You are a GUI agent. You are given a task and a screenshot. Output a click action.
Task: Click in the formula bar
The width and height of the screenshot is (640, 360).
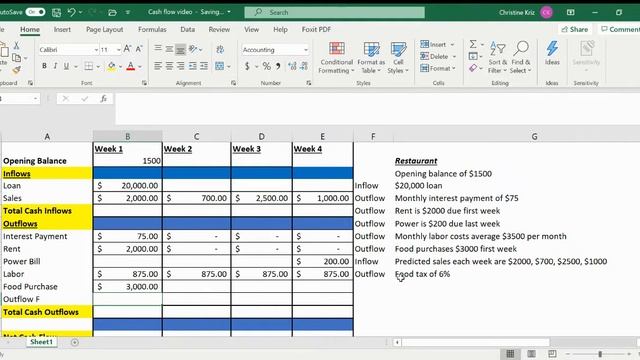click(378, 109)
